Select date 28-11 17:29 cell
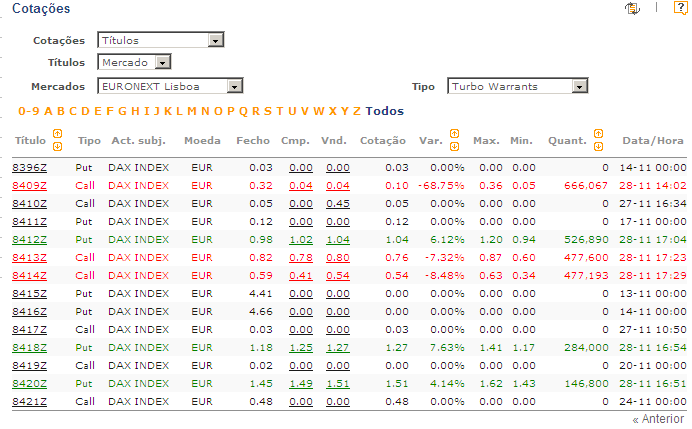Screen dimensions: 692x429 tap(653, 276)
